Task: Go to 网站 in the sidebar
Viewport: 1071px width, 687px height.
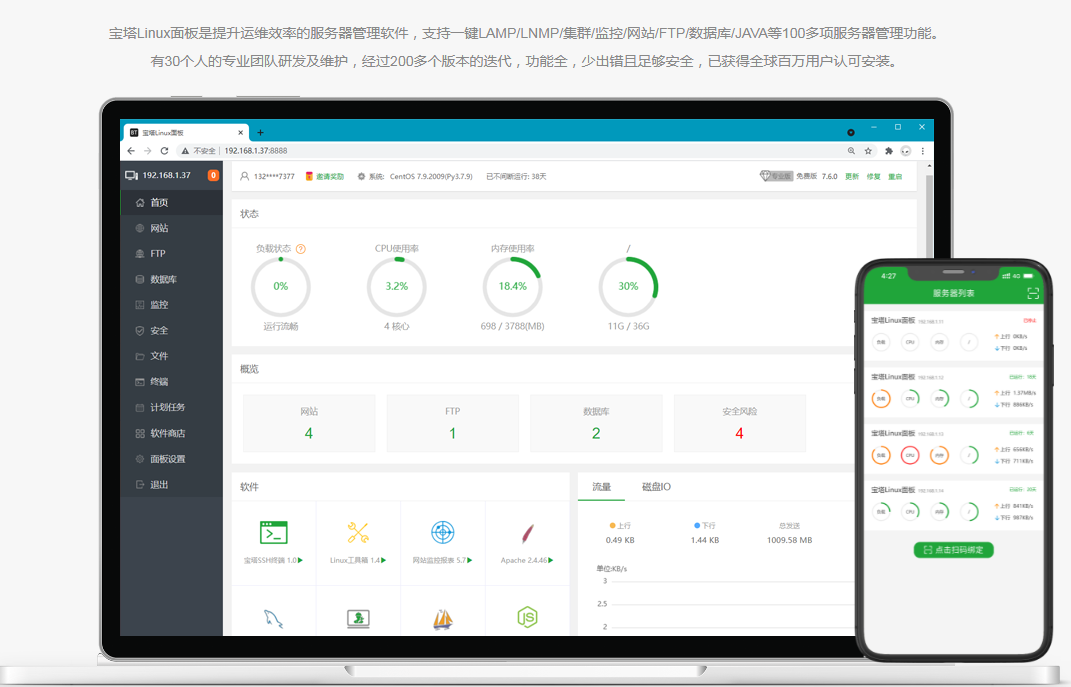Action: tap(159, 228)
